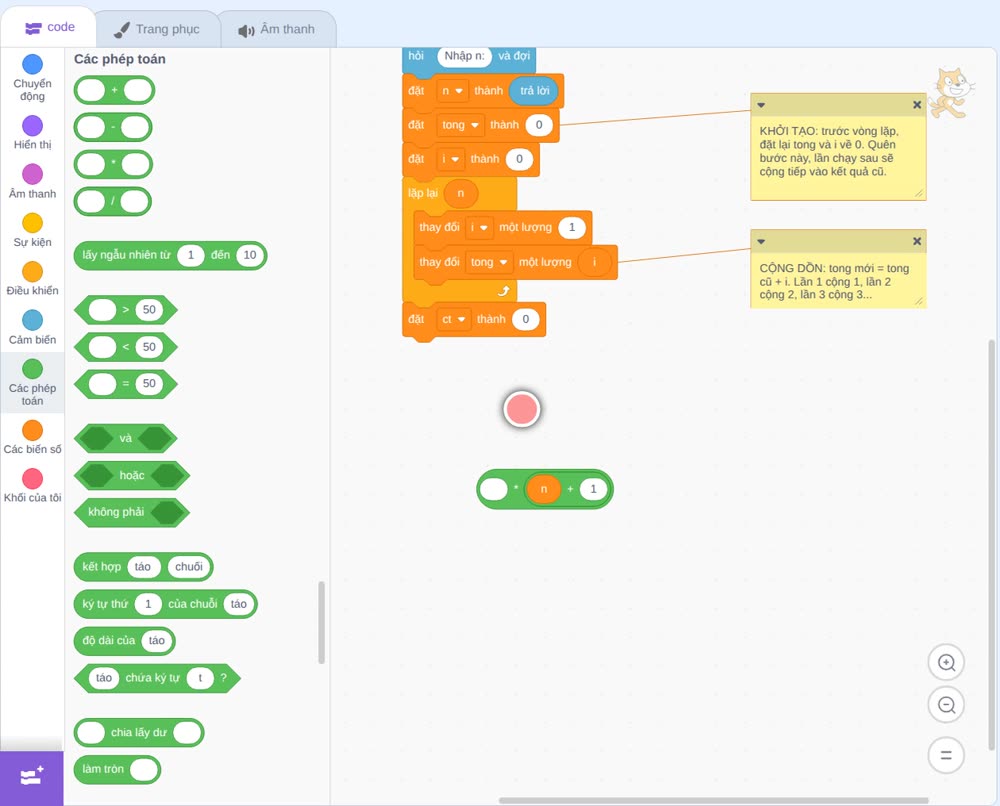Select the Chuyển động category circle
This screenshot has width=1000, height=806.
pyautogui.click(x=33, y=64)
